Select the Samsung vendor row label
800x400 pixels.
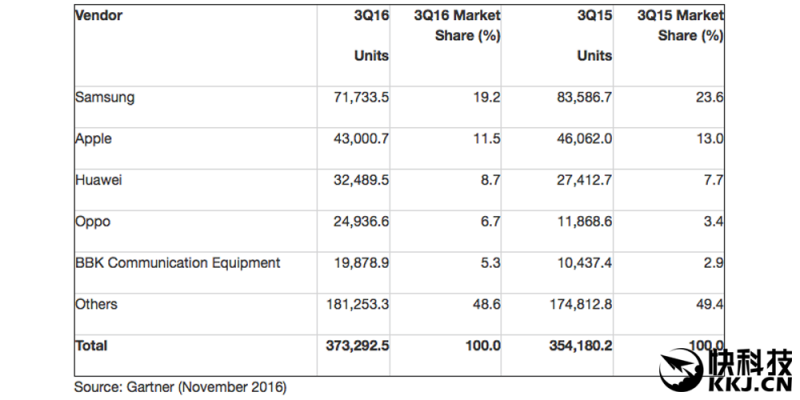click(105, 98)
